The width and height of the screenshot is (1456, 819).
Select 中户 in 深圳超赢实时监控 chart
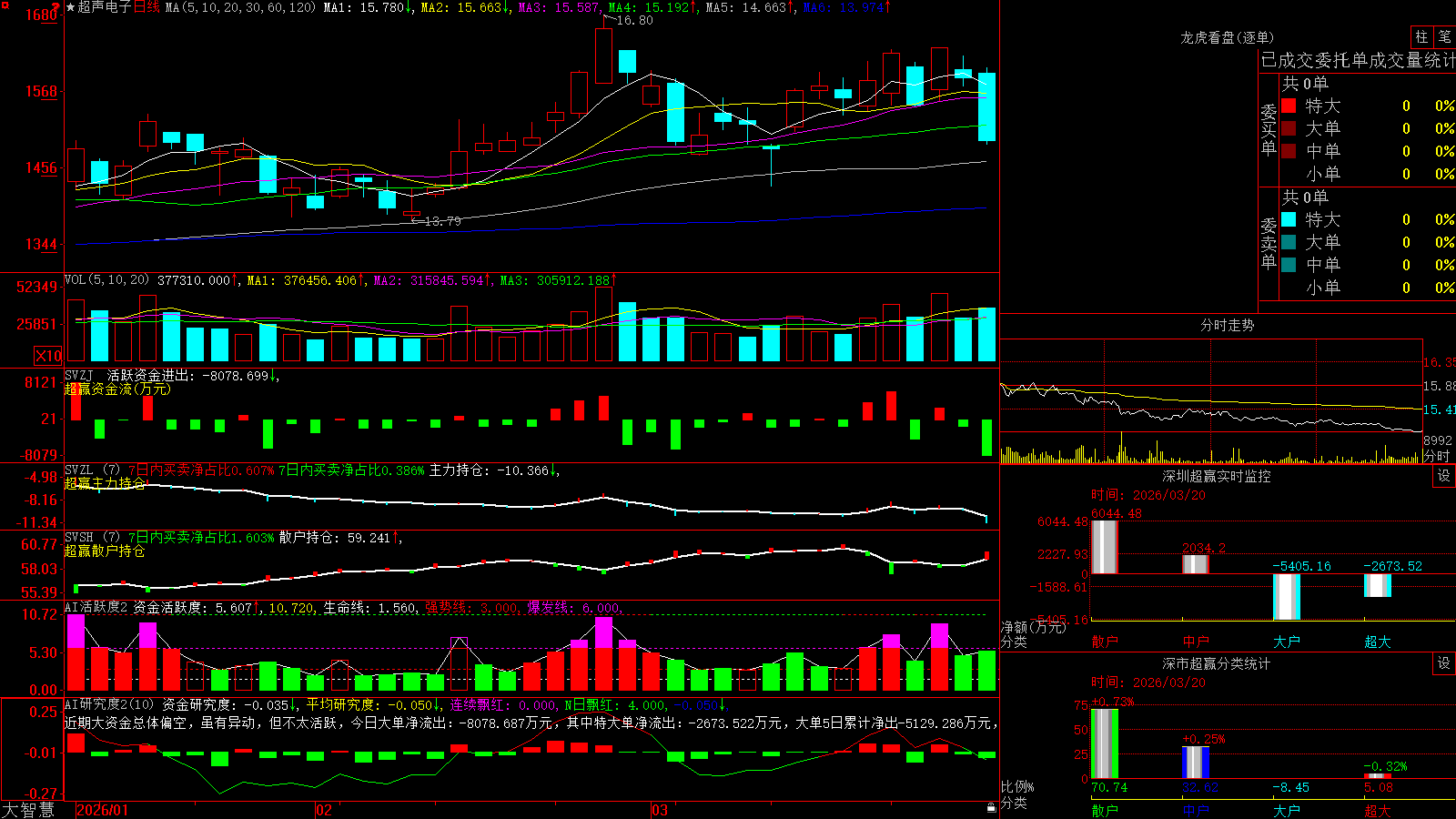pos(1196,642)
